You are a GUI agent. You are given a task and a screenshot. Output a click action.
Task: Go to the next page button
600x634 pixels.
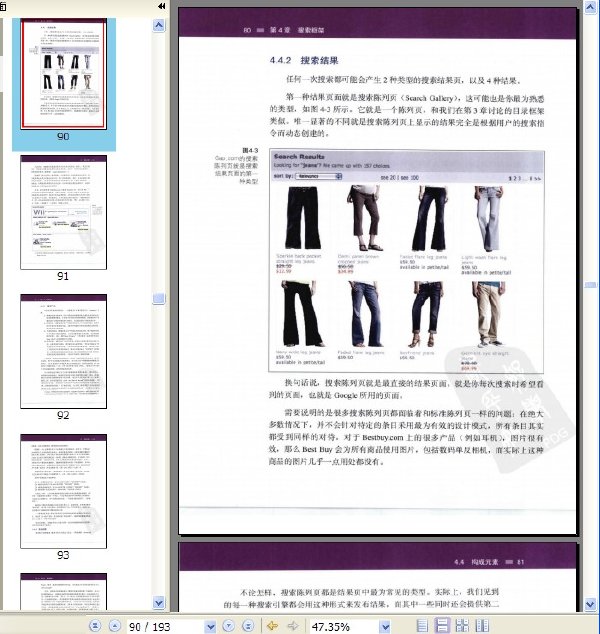coord(228,626)
